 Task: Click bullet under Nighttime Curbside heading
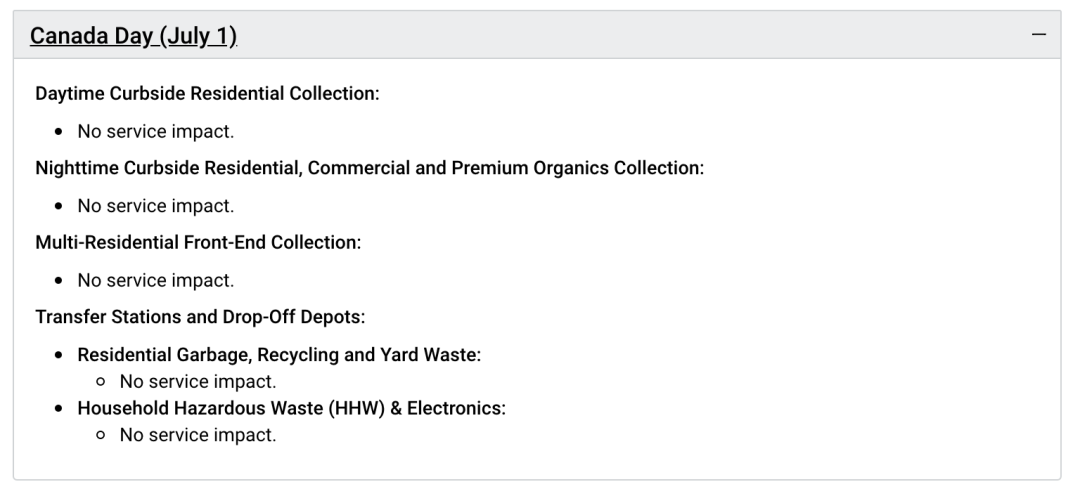pyautogui.click(x=62, y=207)
